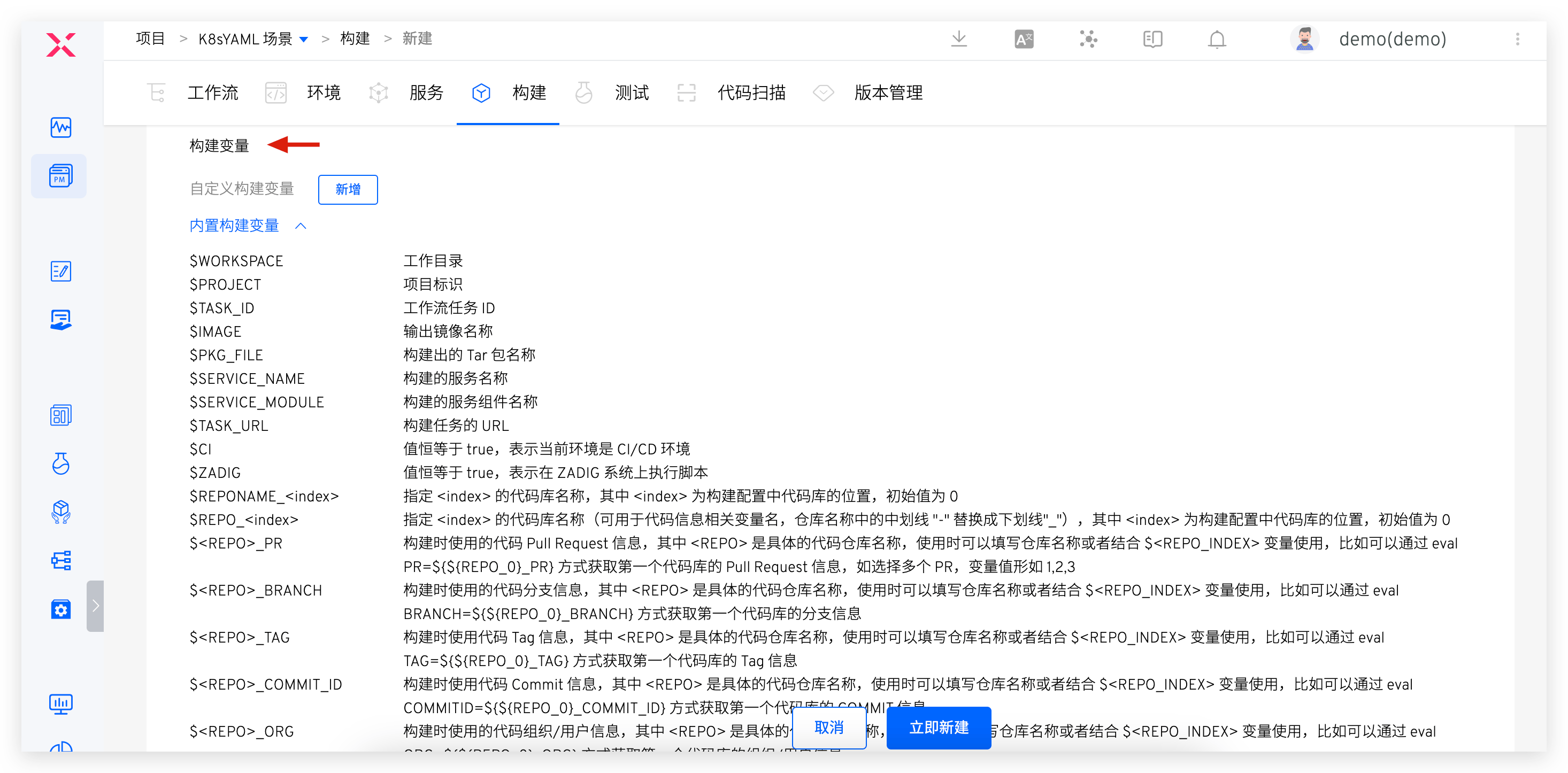The width and height of the screenshot is (1568, 773).
Task: Click the settings gear sidebar icon
Action: coord(61,609)
